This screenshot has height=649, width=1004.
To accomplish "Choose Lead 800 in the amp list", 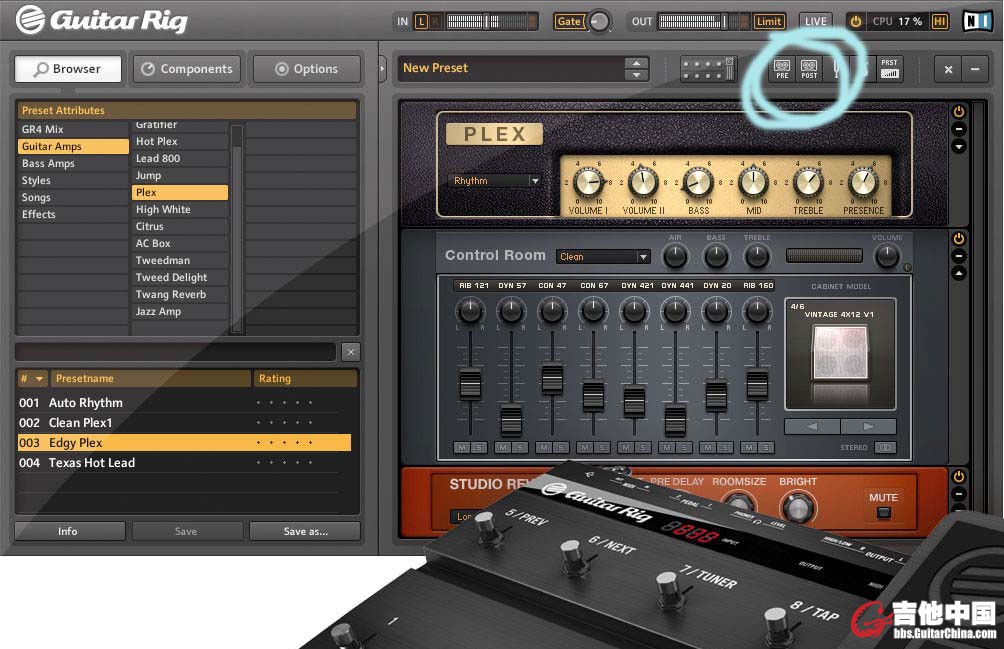I will [180, 158].
